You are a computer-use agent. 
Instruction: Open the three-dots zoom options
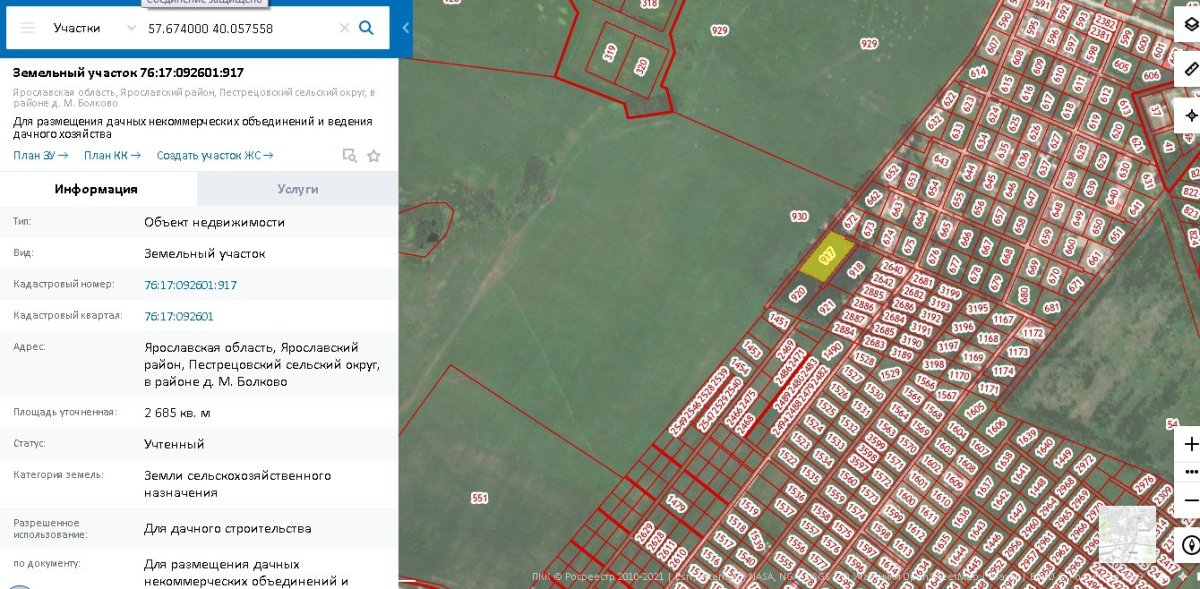coord(1190,471)
